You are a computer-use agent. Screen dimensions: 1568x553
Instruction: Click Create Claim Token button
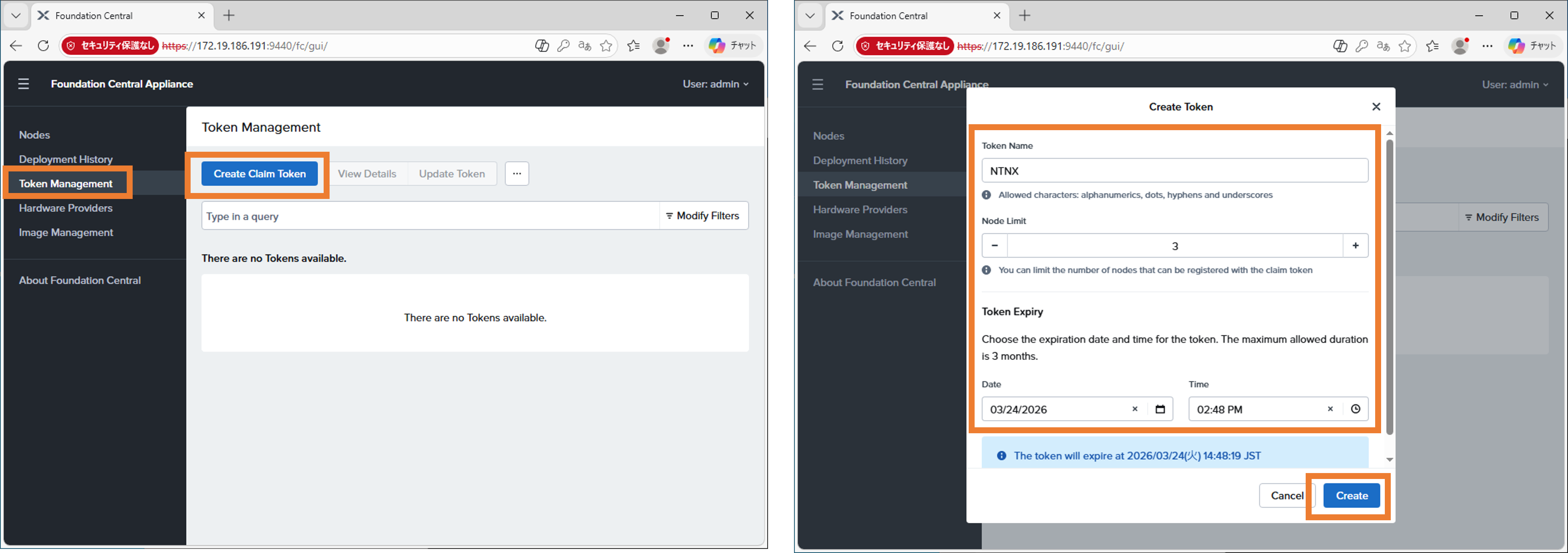259,174
